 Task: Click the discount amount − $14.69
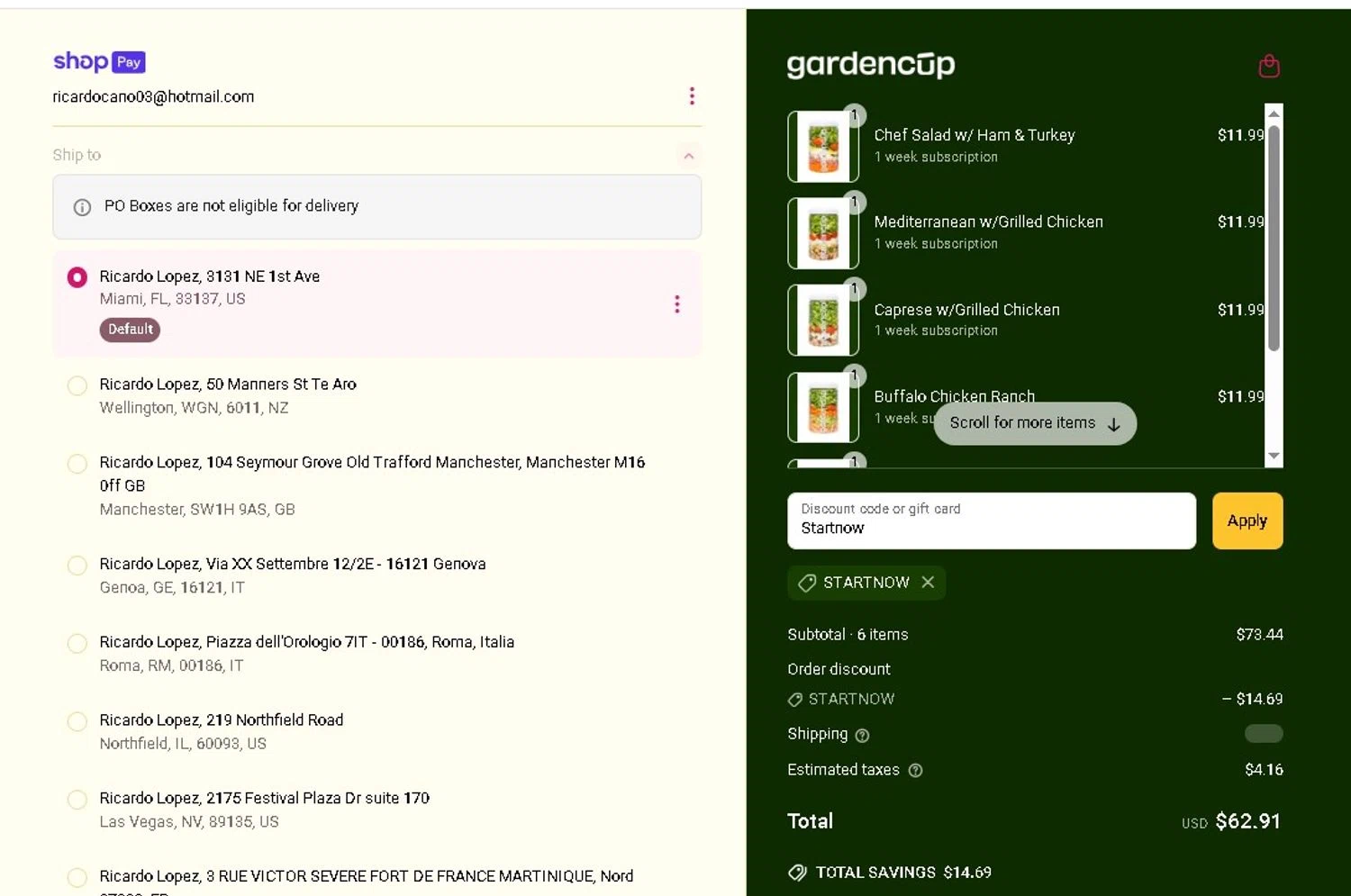(x=1252, y=699)
